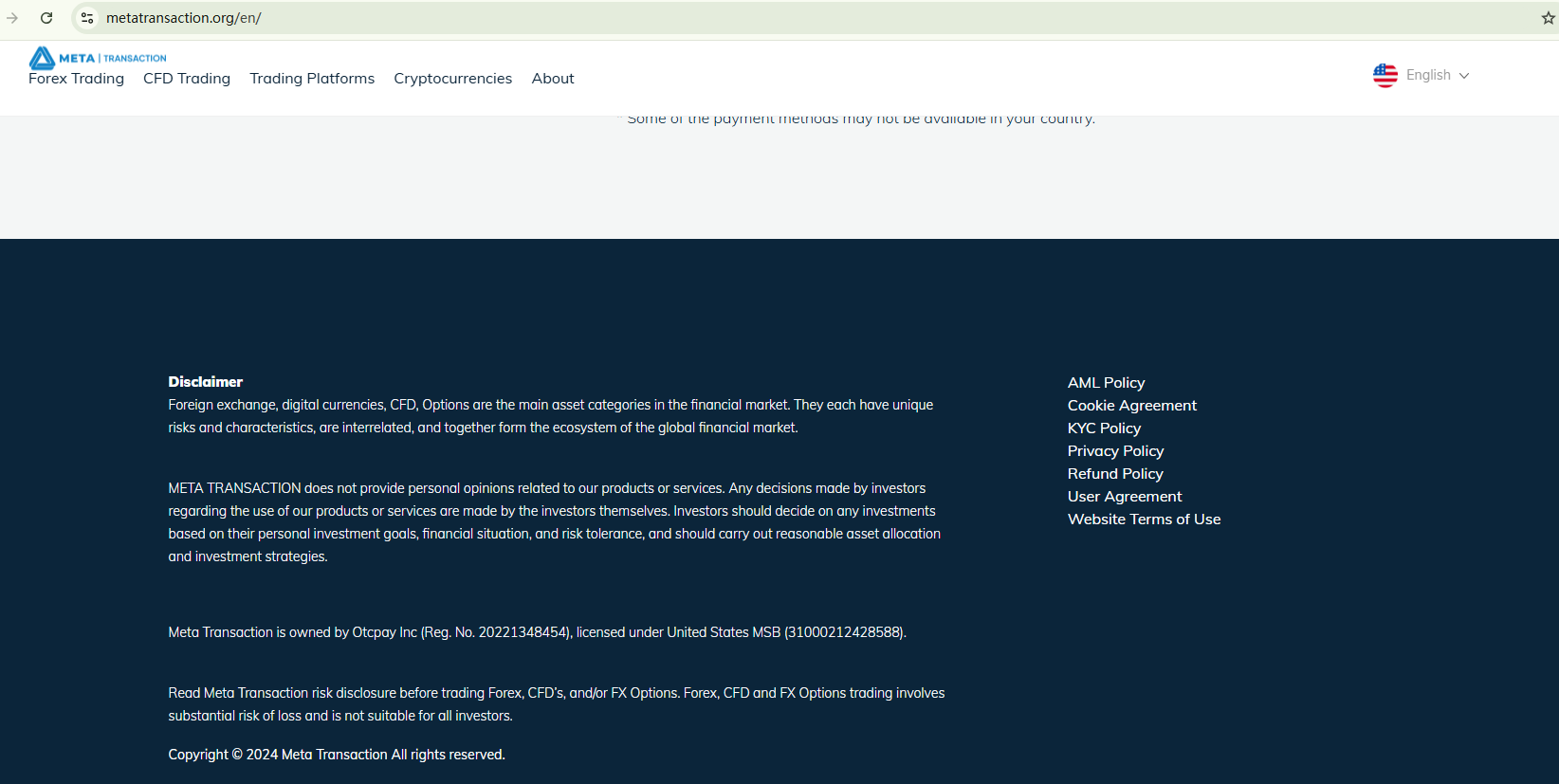Open the Privacy Policy link
Screen dimensions: 1559x784
1116,451
